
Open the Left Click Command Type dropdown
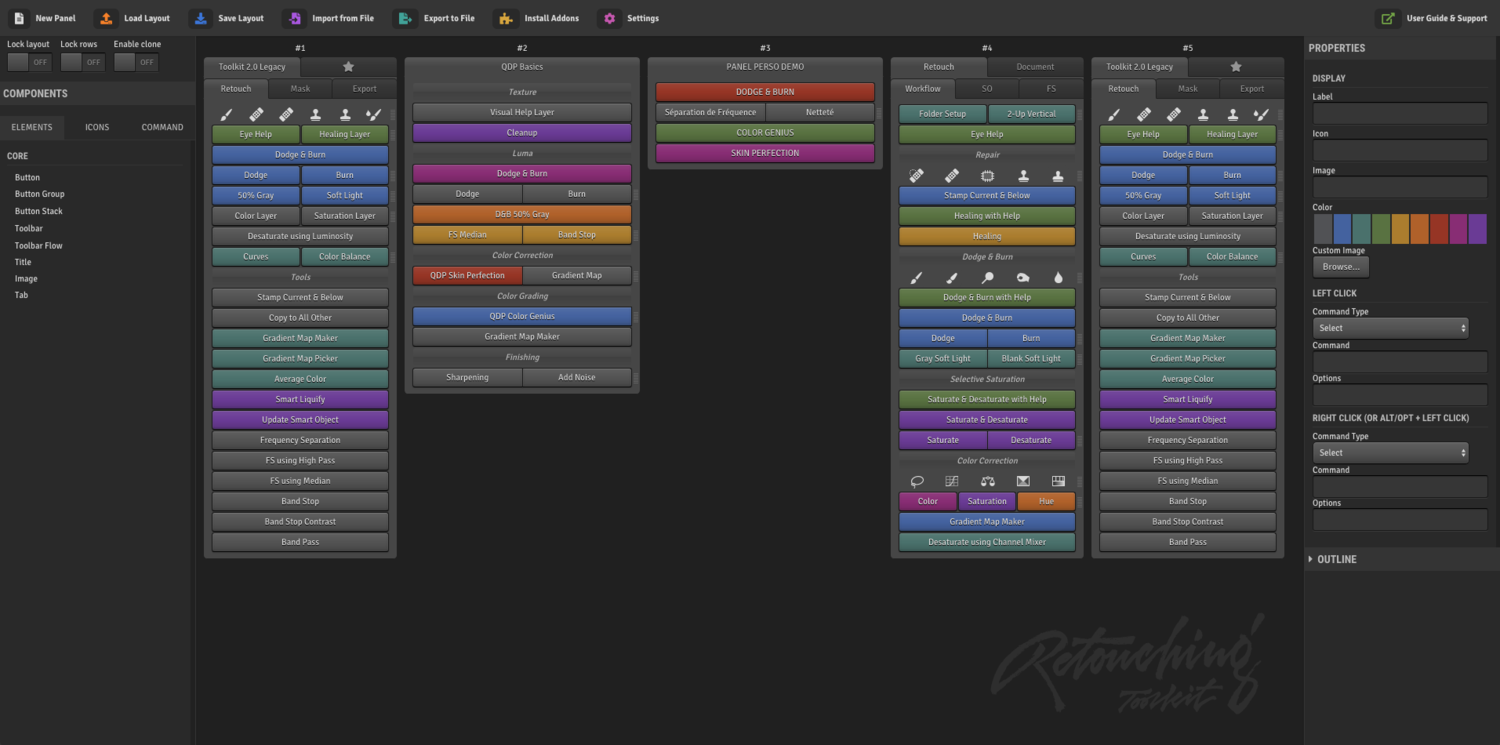pos(1391,328)
